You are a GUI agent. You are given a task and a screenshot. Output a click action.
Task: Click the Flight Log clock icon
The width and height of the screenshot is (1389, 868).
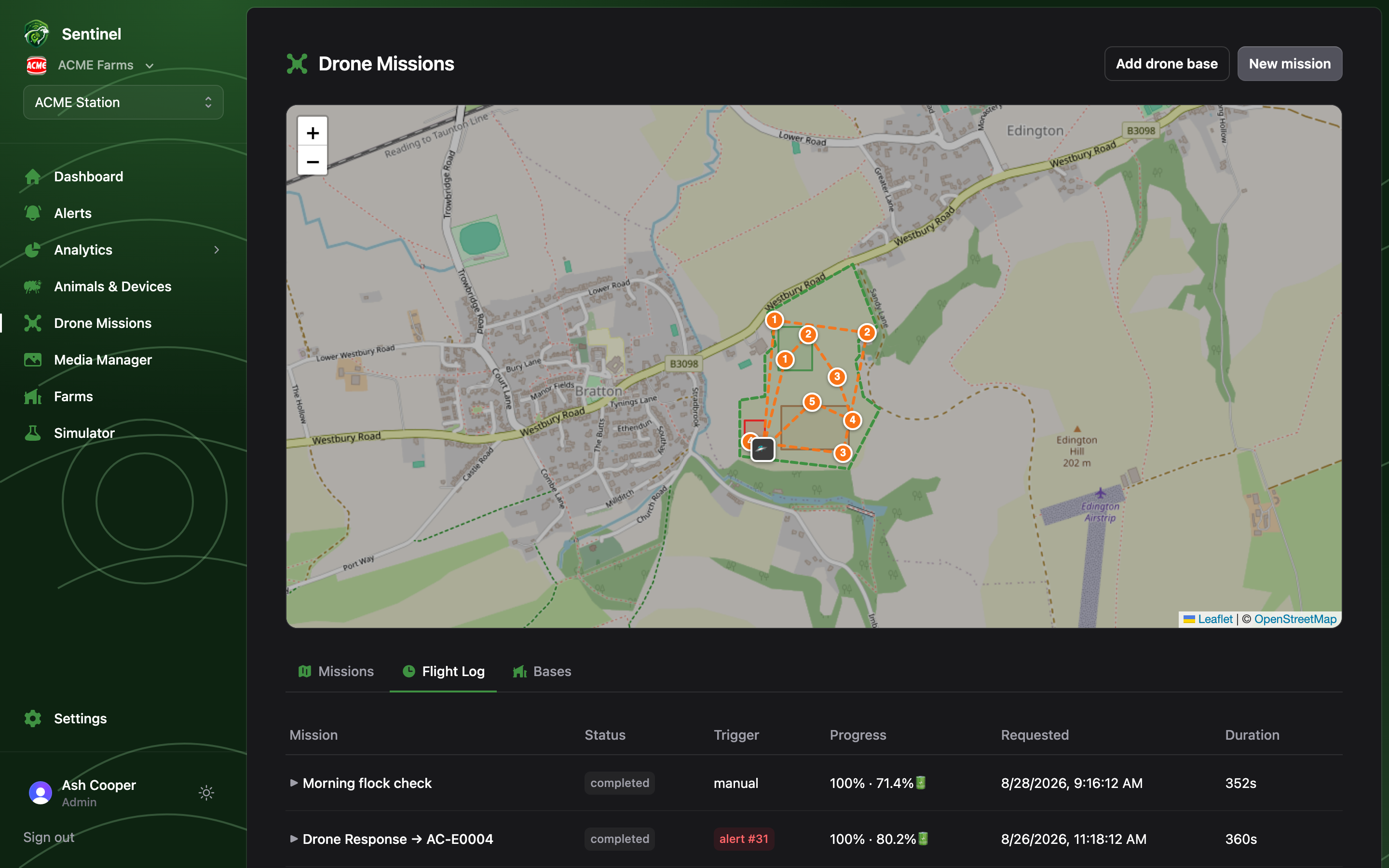(x=409, y=671)
